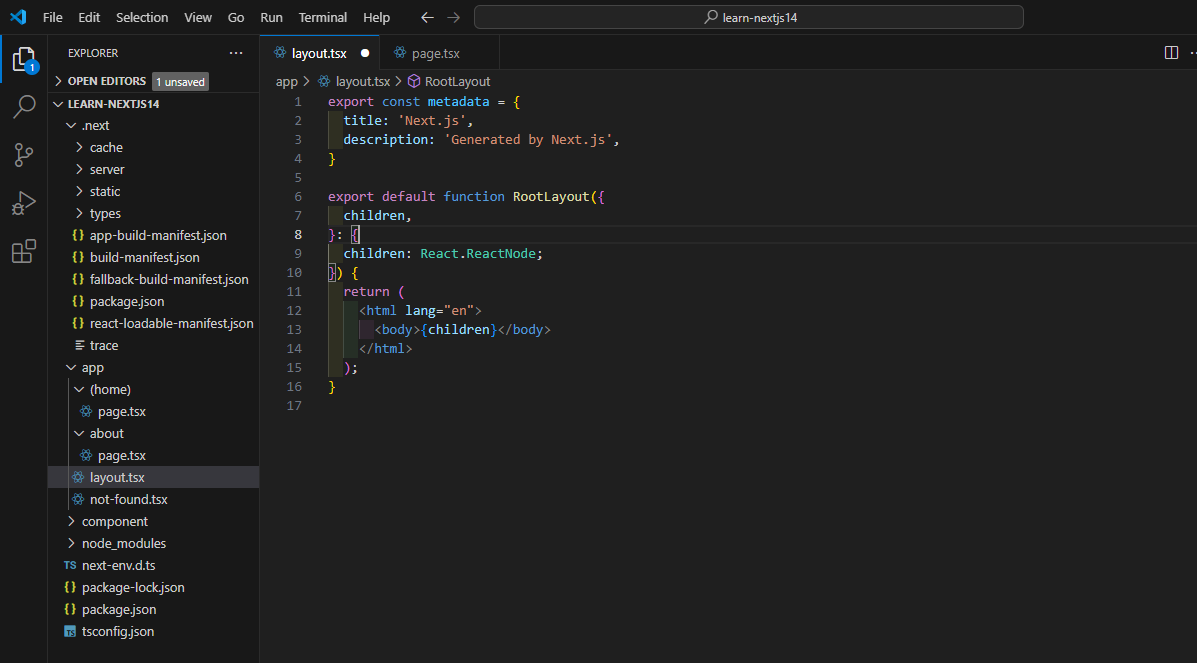Click JSON braces icon of app-build-manifest.json
This screenshot has width=1197, height=663.
78,235
